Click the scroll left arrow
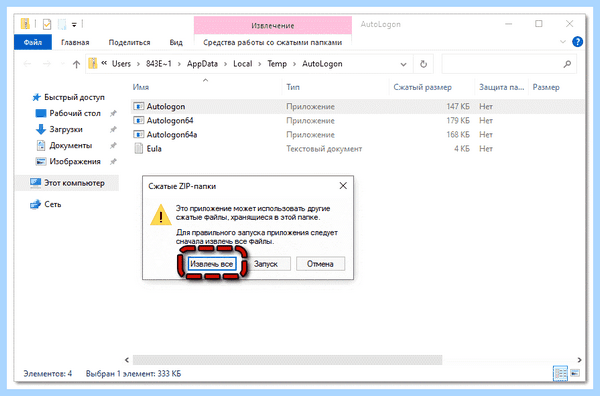Screen dimensions: 600x396 point(127,360)
